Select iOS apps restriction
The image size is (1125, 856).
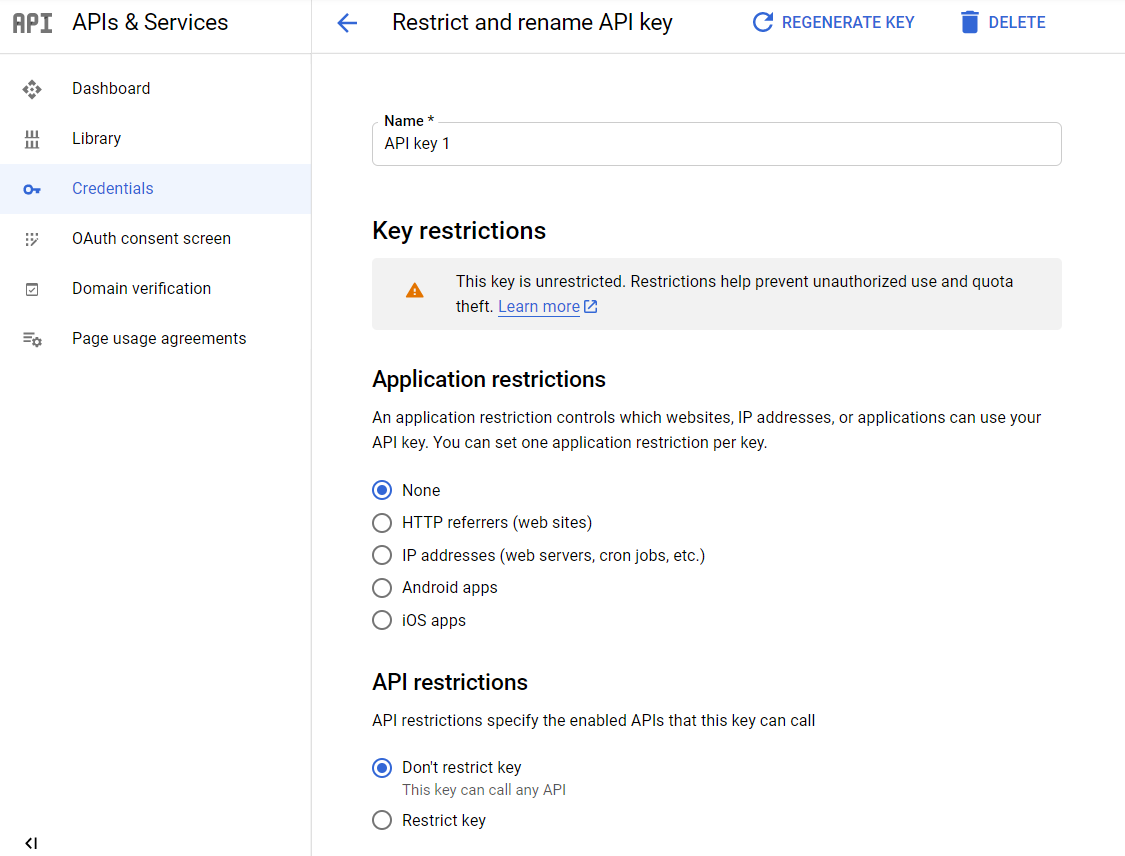pyautogui.click(x=382, y=620)
